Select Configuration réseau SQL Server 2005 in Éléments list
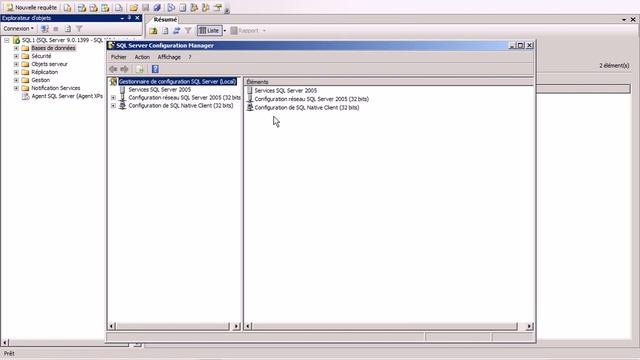The image size is (640, 360). click(x=311, y=99)
